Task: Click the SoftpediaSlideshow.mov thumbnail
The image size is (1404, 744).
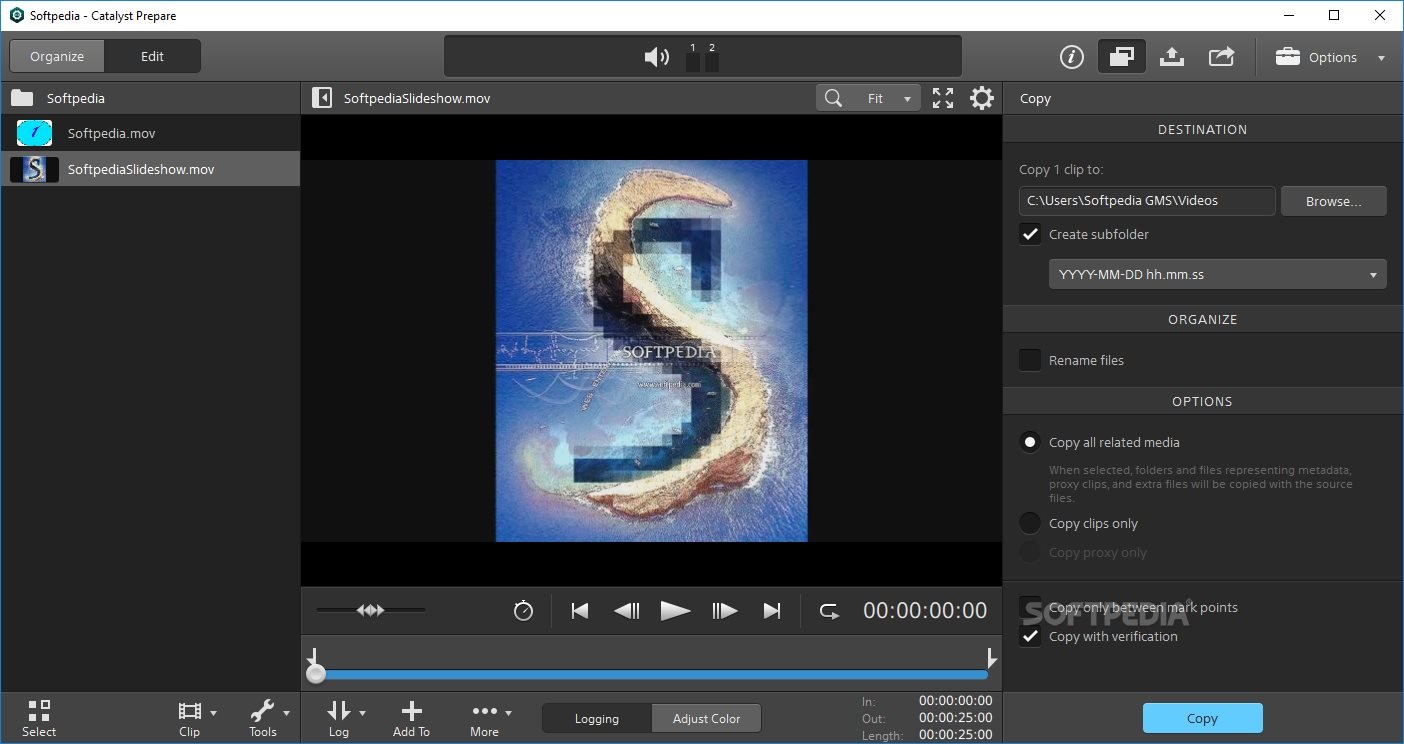Action: click(x=34, y=169)
